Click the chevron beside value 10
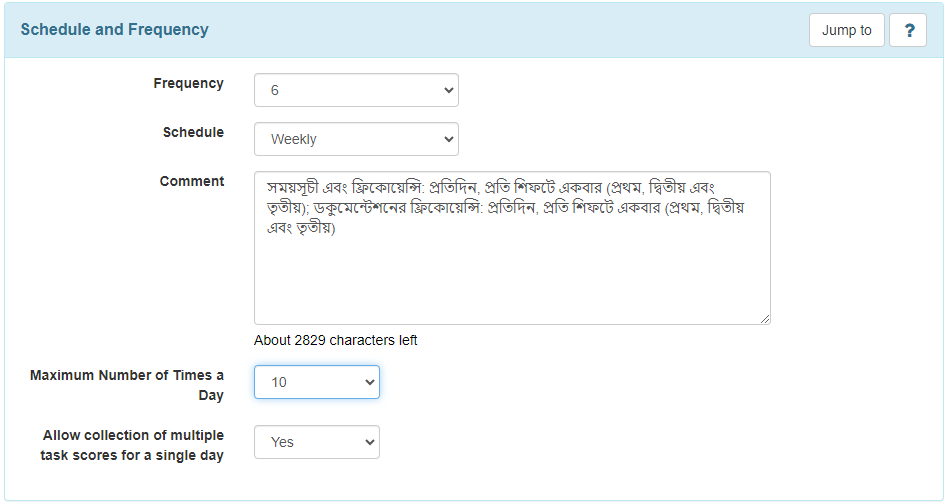Image resolution: width=947 pixels, height=504 pixels. 370,382
